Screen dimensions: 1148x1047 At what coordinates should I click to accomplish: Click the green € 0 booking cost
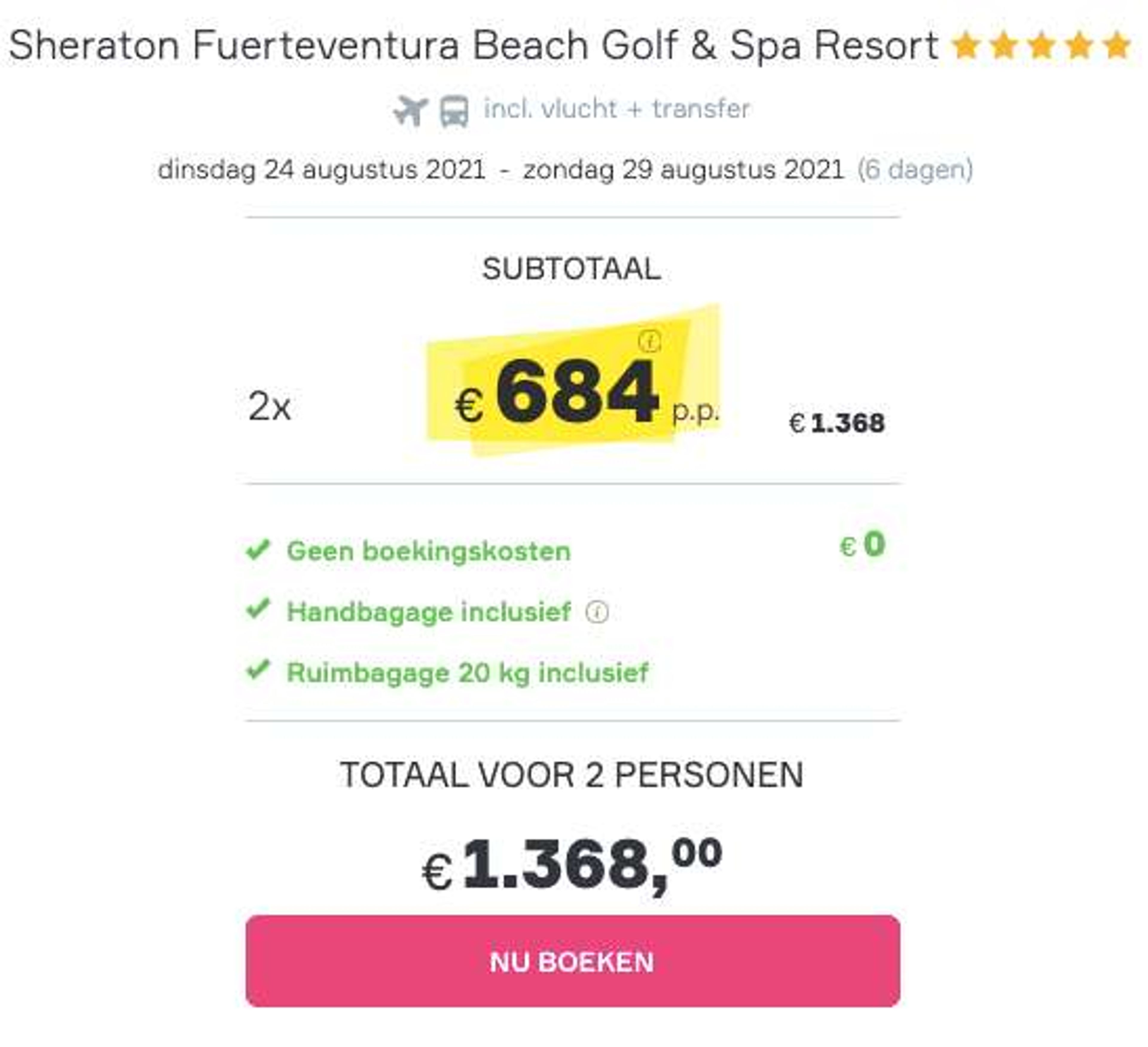click(x=862, y=544)
